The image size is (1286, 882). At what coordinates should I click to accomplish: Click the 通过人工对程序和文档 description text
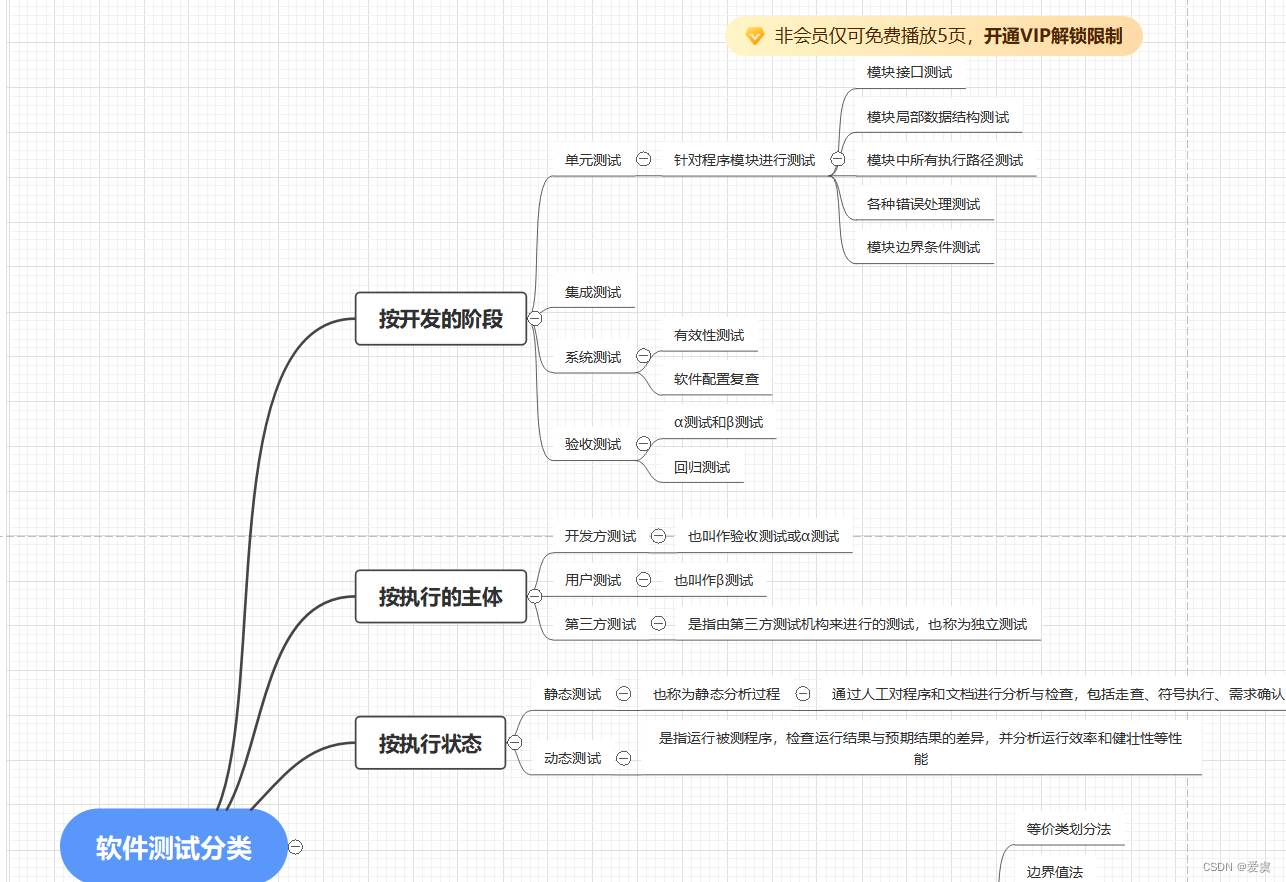pyautogui.click(x=1058, y=694)
